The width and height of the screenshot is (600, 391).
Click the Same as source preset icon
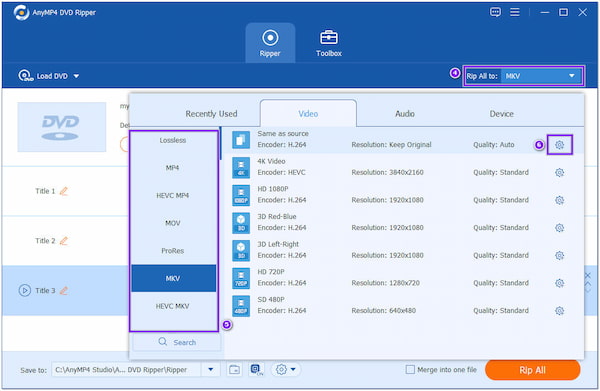241,140
